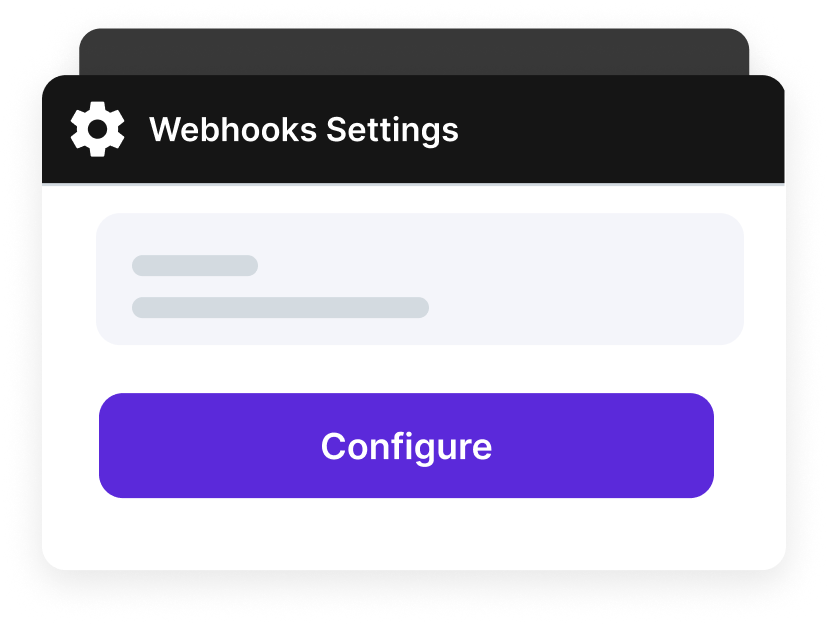Click the black header bar's empty area
828x624 pixels.
[620, 130]
